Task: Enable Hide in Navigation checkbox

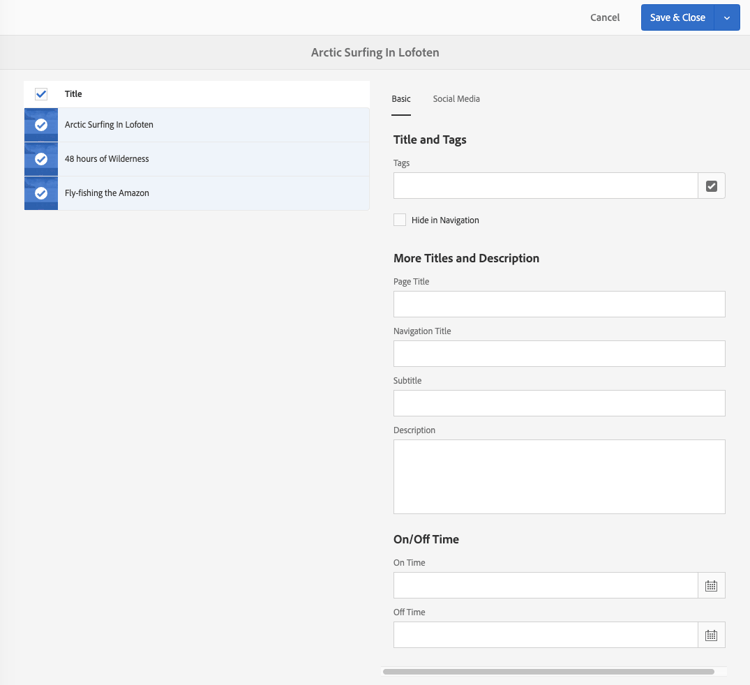Action: coord(400,220)
